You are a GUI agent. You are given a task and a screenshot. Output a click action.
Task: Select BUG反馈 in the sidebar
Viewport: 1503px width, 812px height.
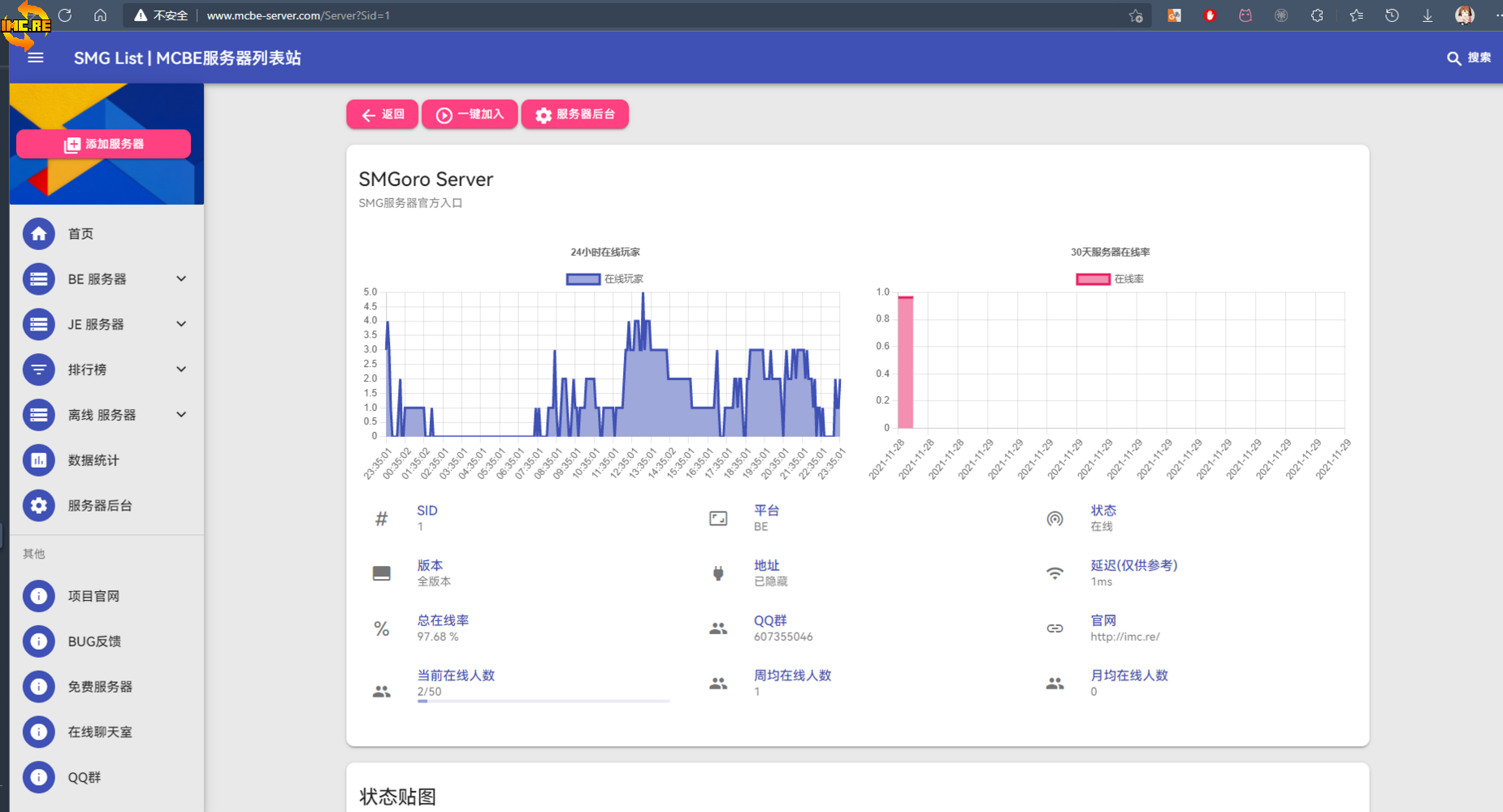94,641
